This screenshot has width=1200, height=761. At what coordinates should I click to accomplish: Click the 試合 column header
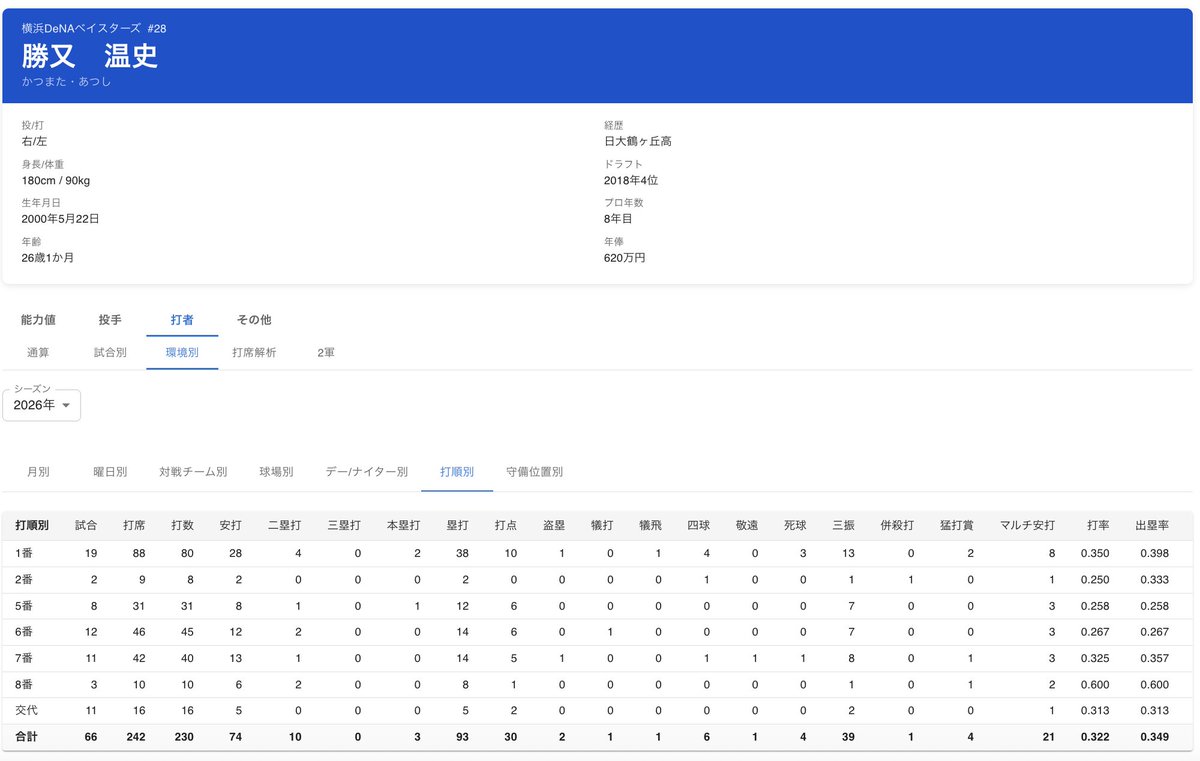[x=86, y=525]
